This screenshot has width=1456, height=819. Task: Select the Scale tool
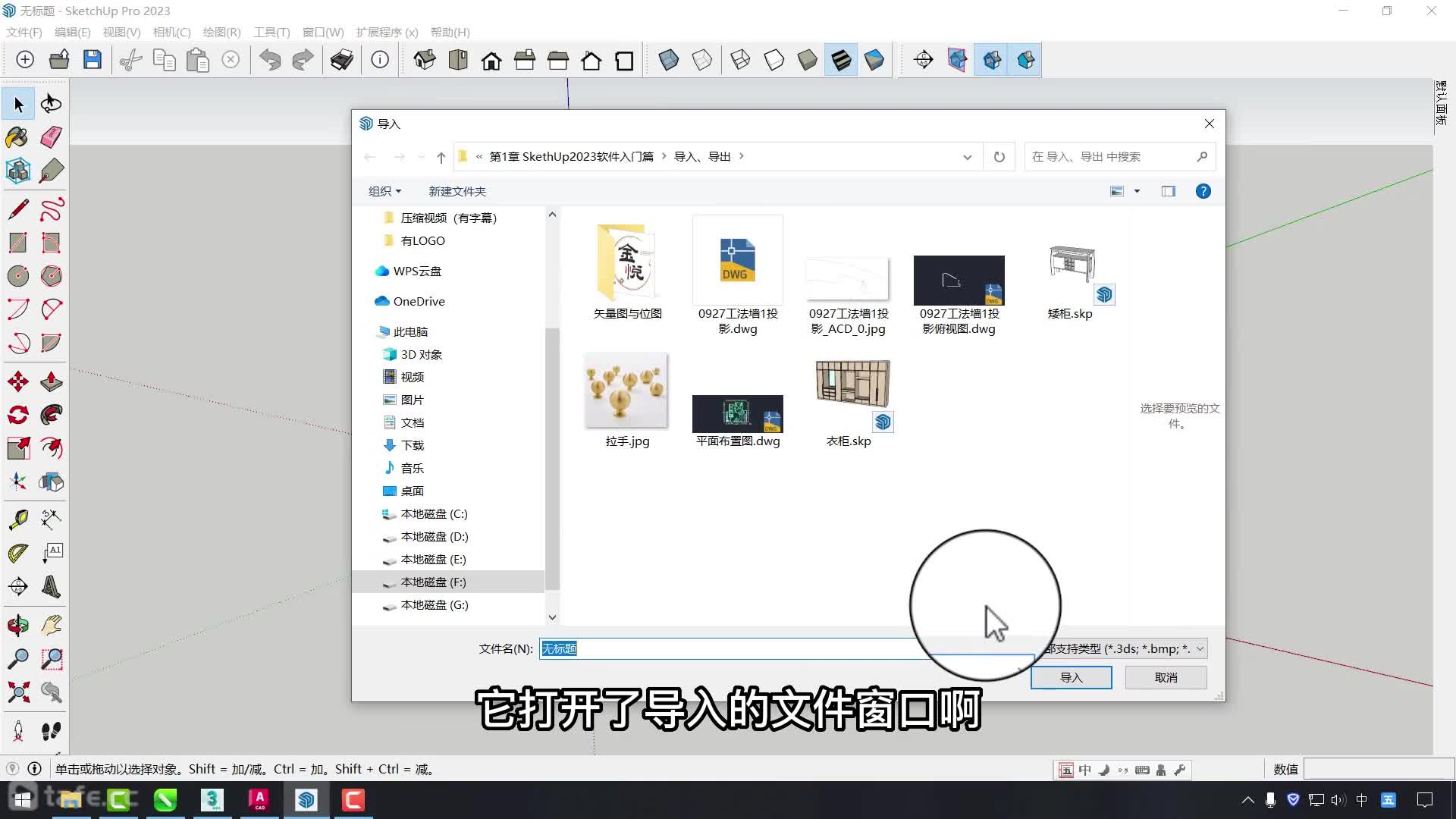[18, 448]
